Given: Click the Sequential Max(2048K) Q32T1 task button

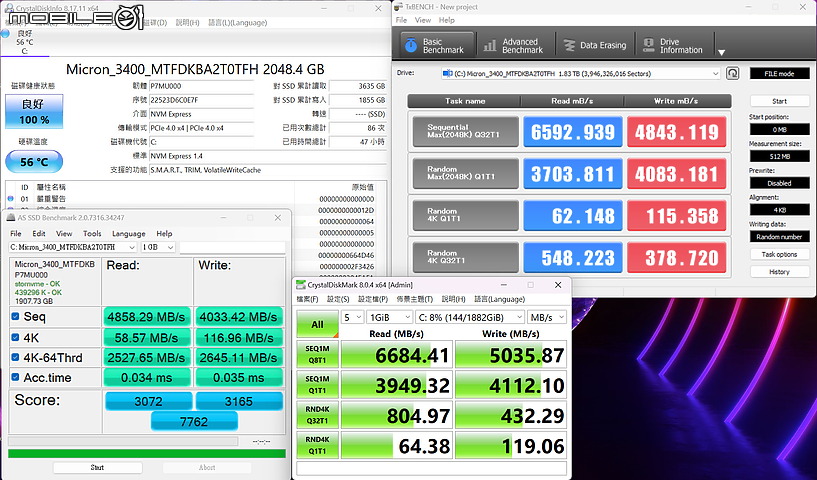Looking at the screenshot, I should 465,131.
